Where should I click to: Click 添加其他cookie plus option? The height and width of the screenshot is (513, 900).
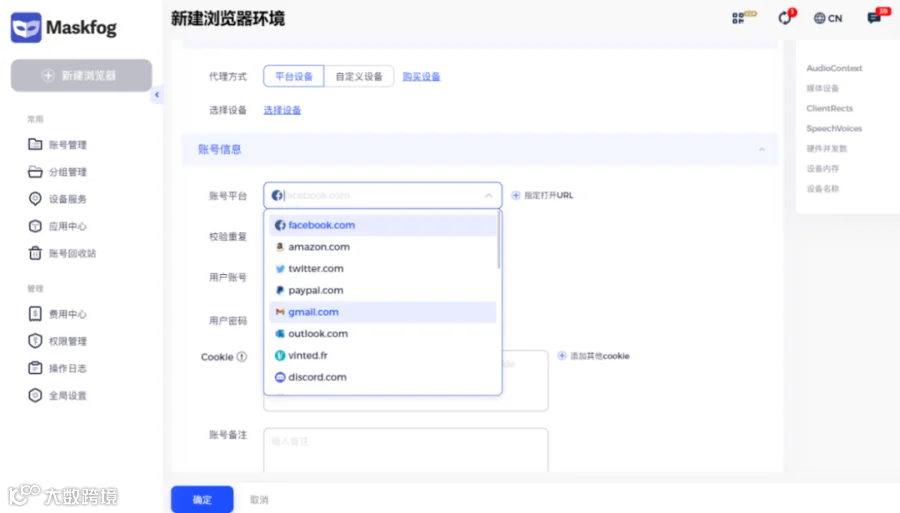(x=593, y=356)
